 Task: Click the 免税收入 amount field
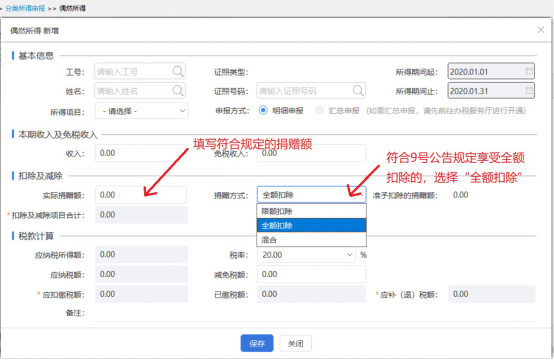click(x=312, y=153)
